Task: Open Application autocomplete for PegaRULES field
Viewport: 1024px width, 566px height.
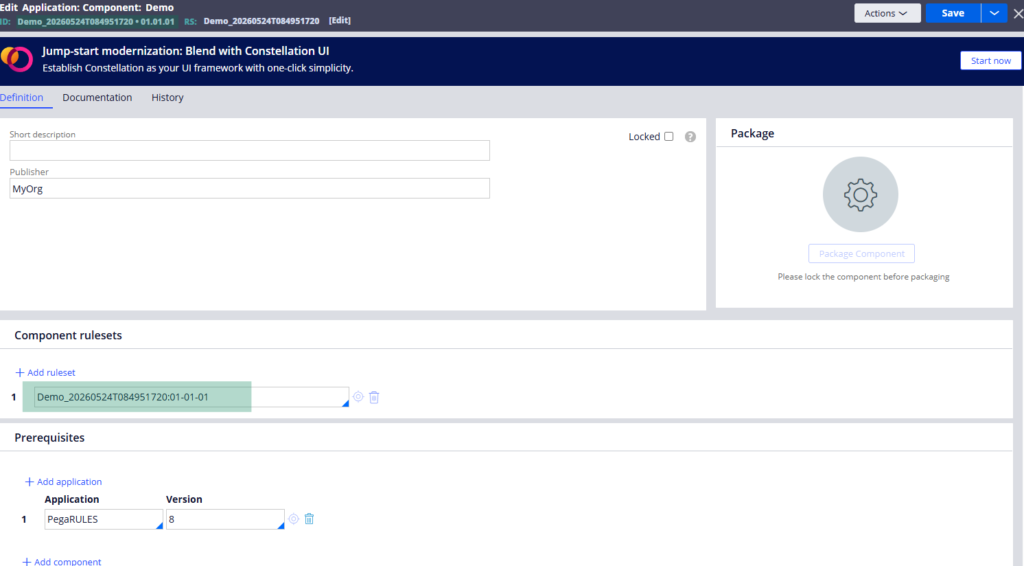Action: (159, 526)
